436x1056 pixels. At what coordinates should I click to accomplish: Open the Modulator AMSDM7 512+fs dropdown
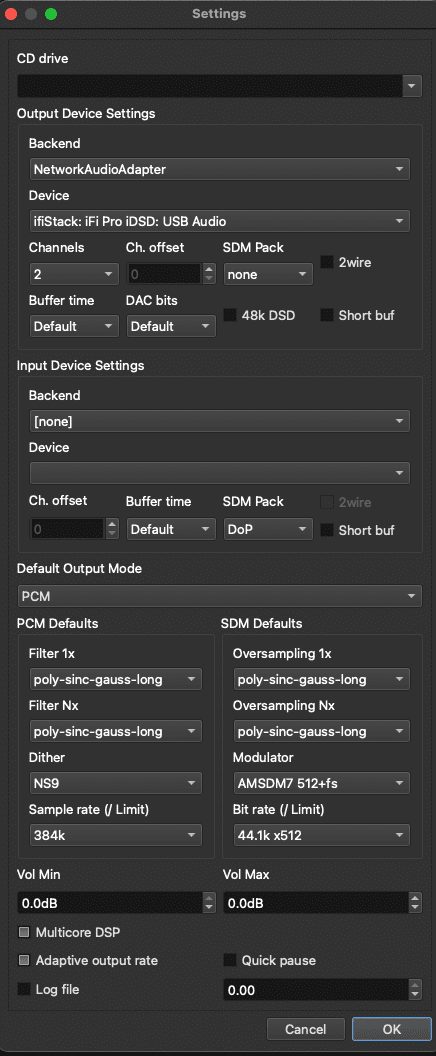click(x=321, y=783)
